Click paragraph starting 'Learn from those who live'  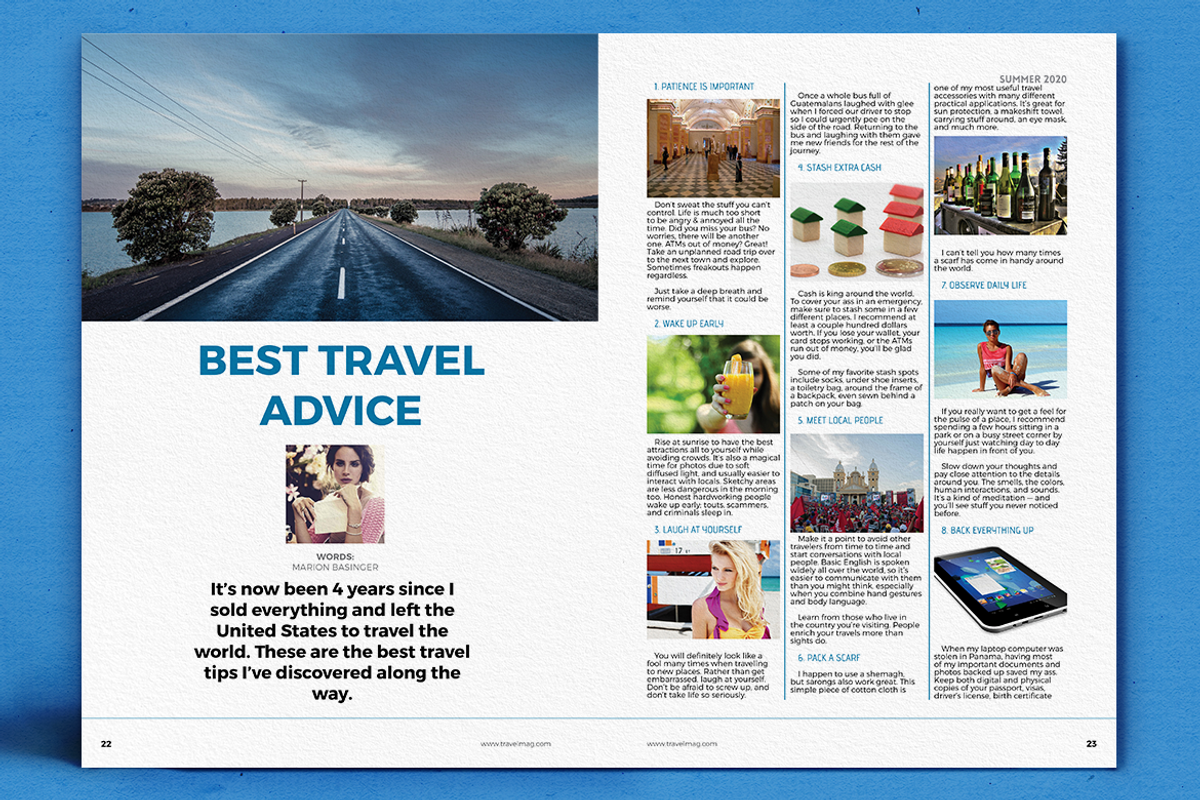click(x=857, y=629)
